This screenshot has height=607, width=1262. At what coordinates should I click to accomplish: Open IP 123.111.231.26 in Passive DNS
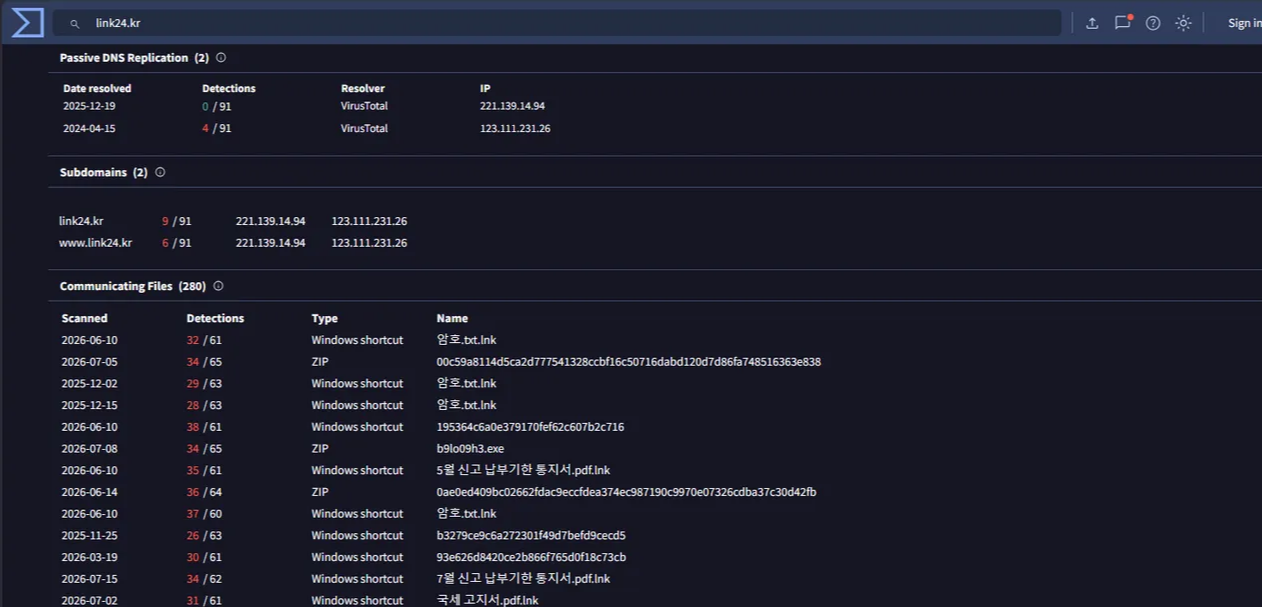tap(515, 128)
